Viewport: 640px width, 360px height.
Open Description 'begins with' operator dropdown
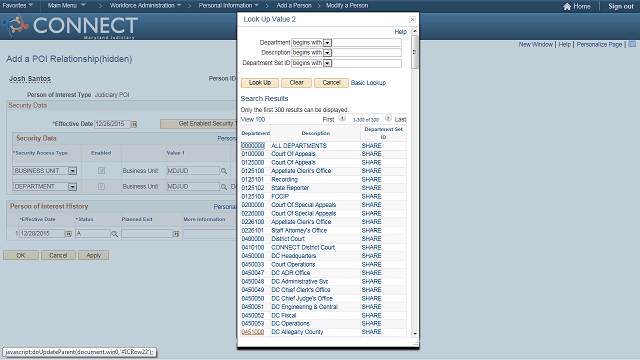[327, 53]
